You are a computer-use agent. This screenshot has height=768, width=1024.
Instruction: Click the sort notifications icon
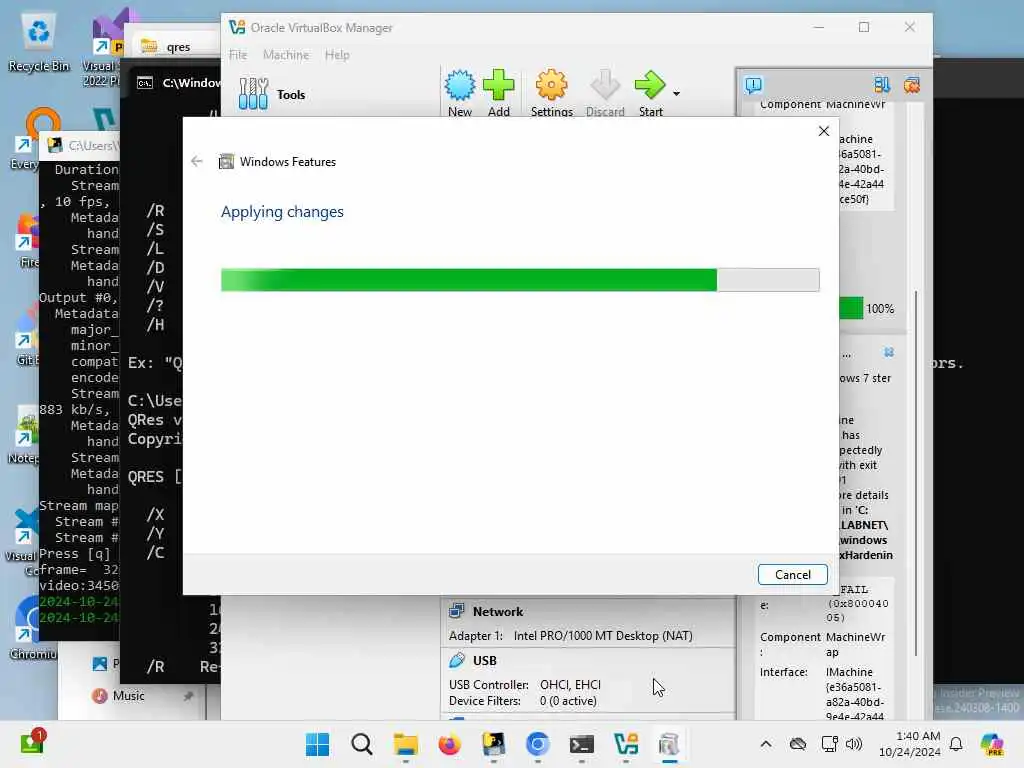(882, 85)
